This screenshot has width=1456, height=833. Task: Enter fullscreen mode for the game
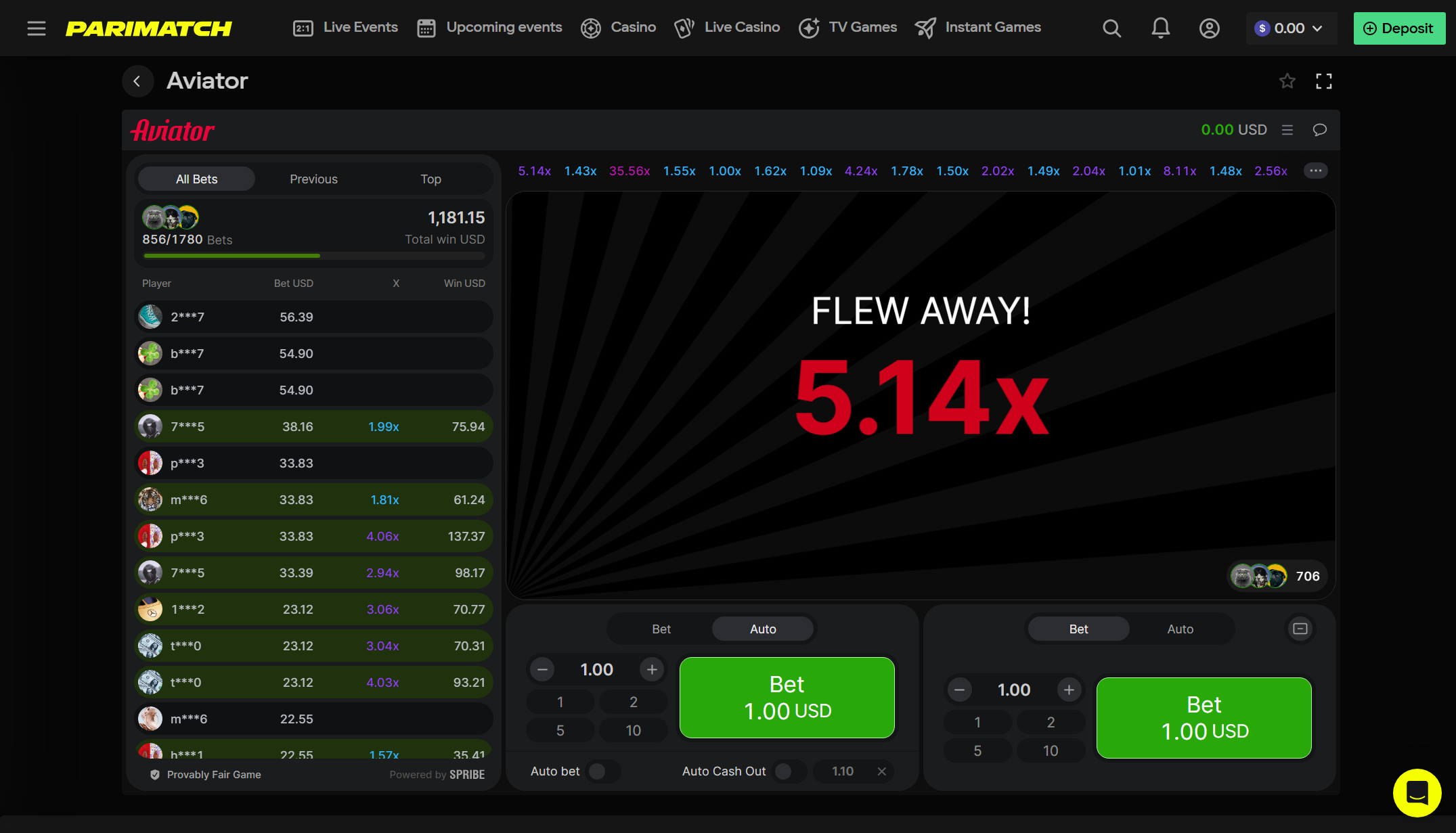tap(1323, 81)
